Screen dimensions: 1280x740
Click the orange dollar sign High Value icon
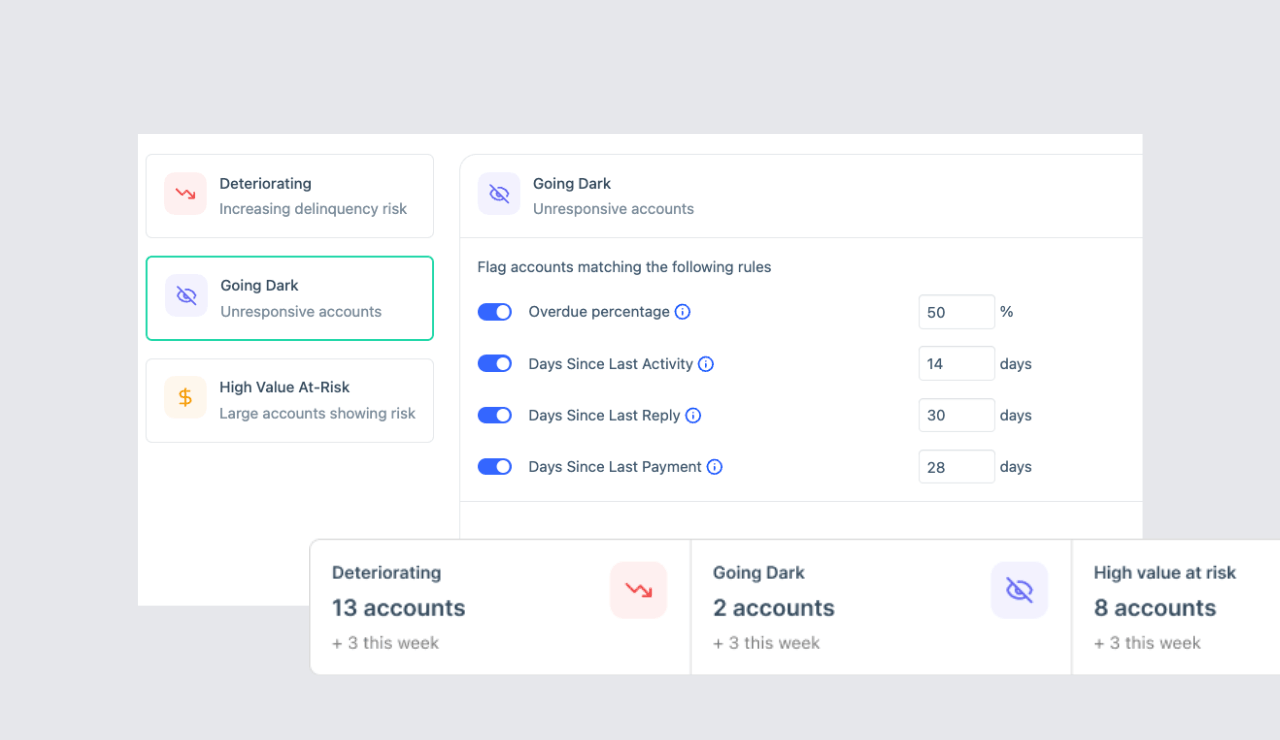185,397
